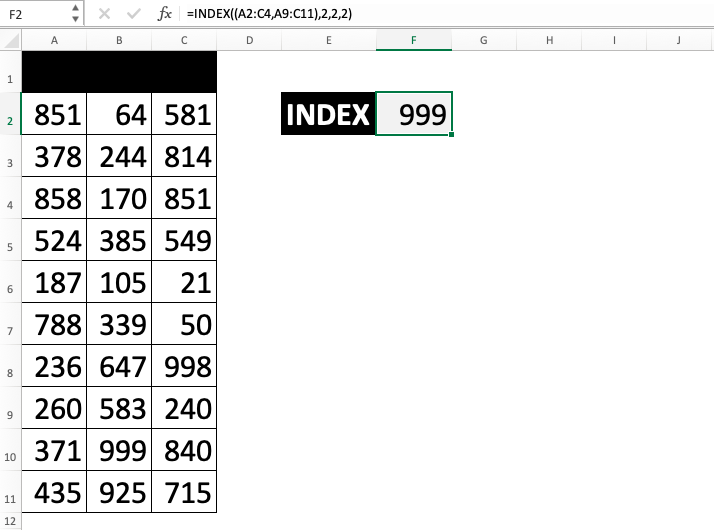The width and height of the screenshot is (714, 530).
Task: Click cell with value 814
Action: (184, 156)
